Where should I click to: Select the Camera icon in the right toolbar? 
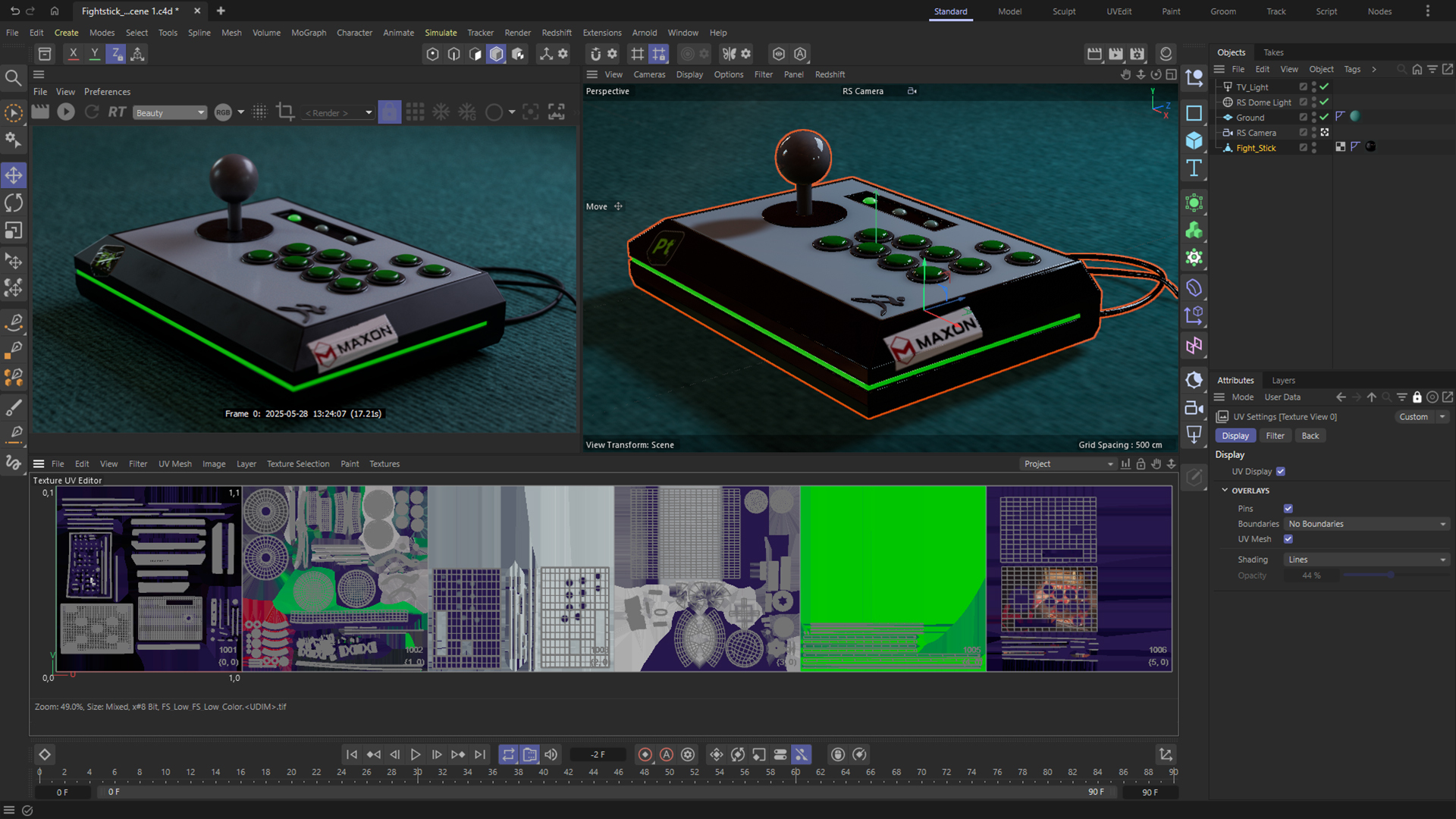click(1194, 408)
